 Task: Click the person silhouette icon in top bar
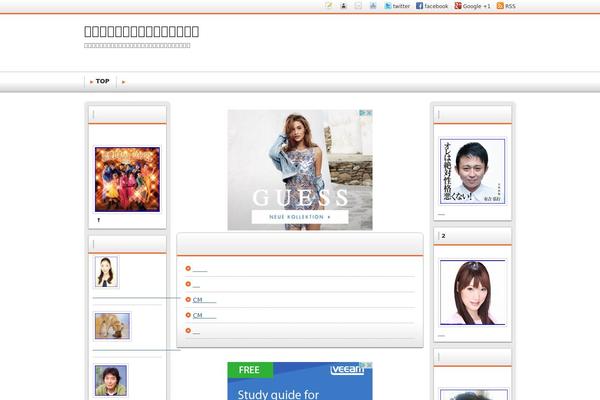[x=343, y=6]
